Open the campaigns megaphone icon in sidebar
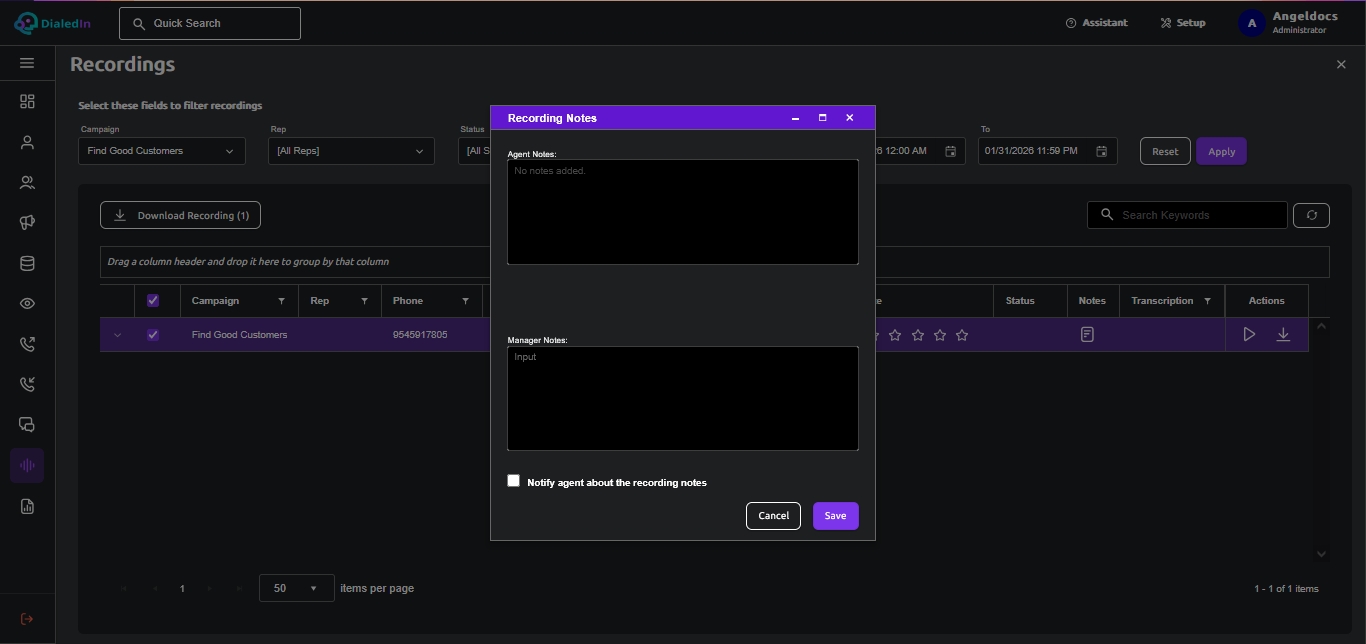The width and height of the screenshot is (1366, 644). click(x=27, y=223)
